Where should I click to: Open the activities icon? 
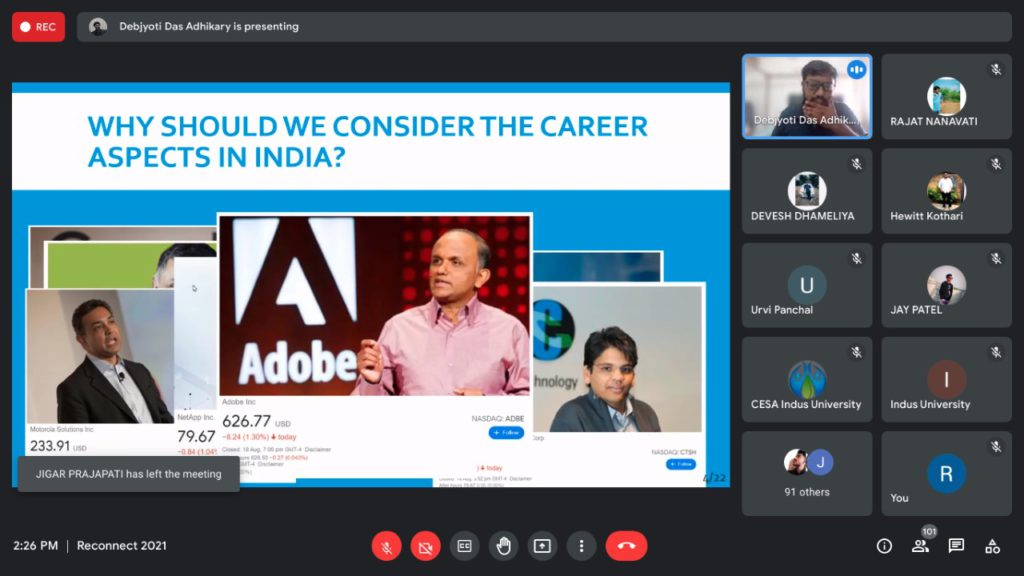(x=992, y=546)
